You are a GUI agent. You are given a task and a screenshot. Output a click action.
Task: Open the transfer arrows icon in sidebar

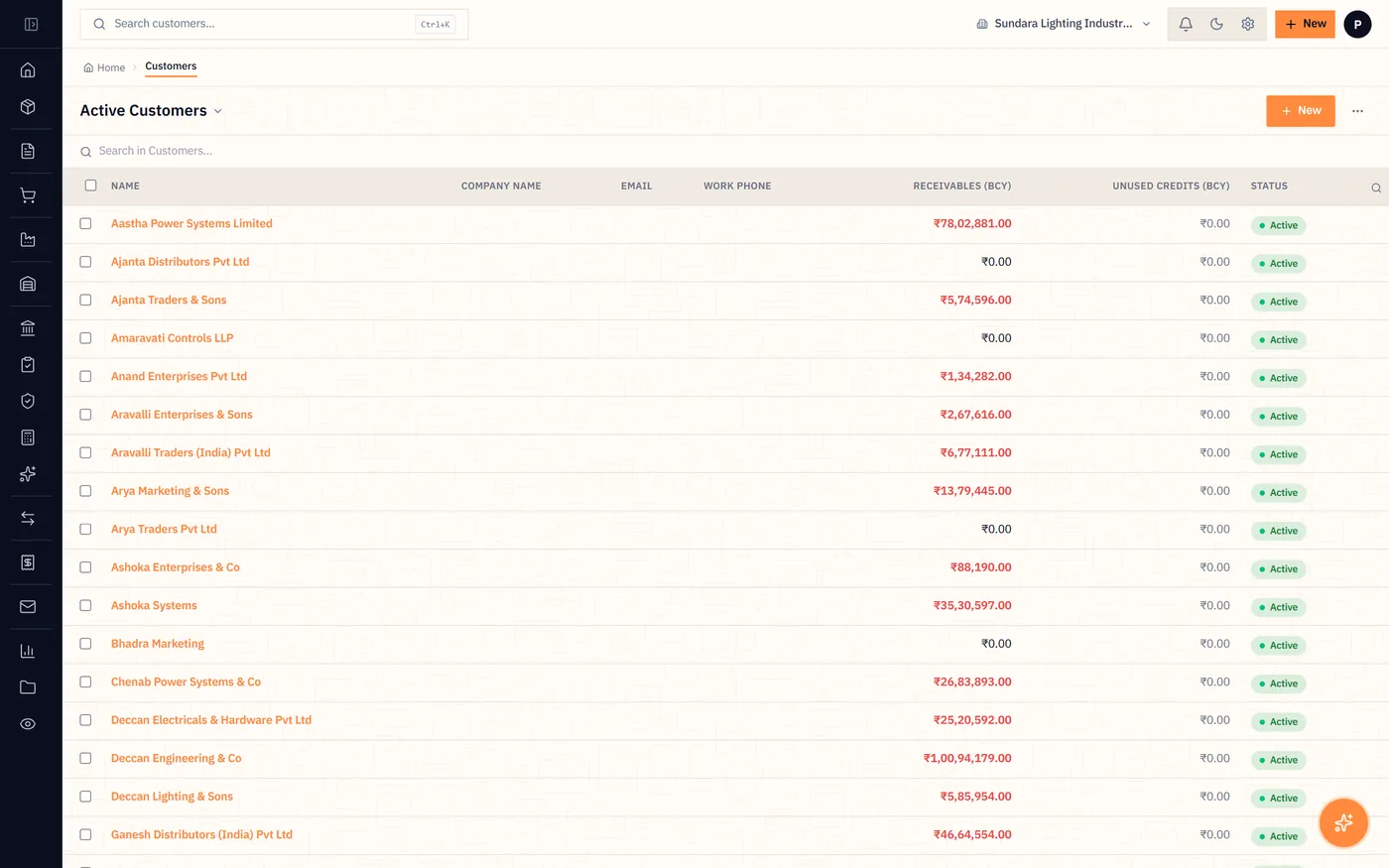[28, 519]
